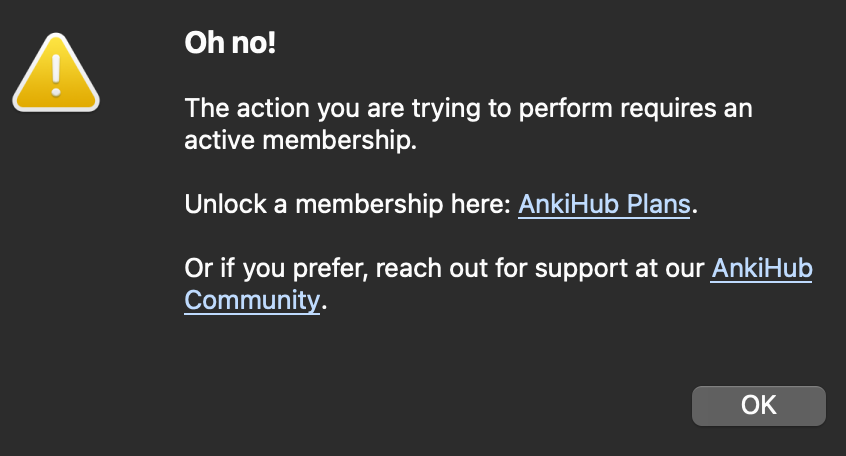Click the words "active membership" in the message

pyautogui.click(x=298, y=140)
